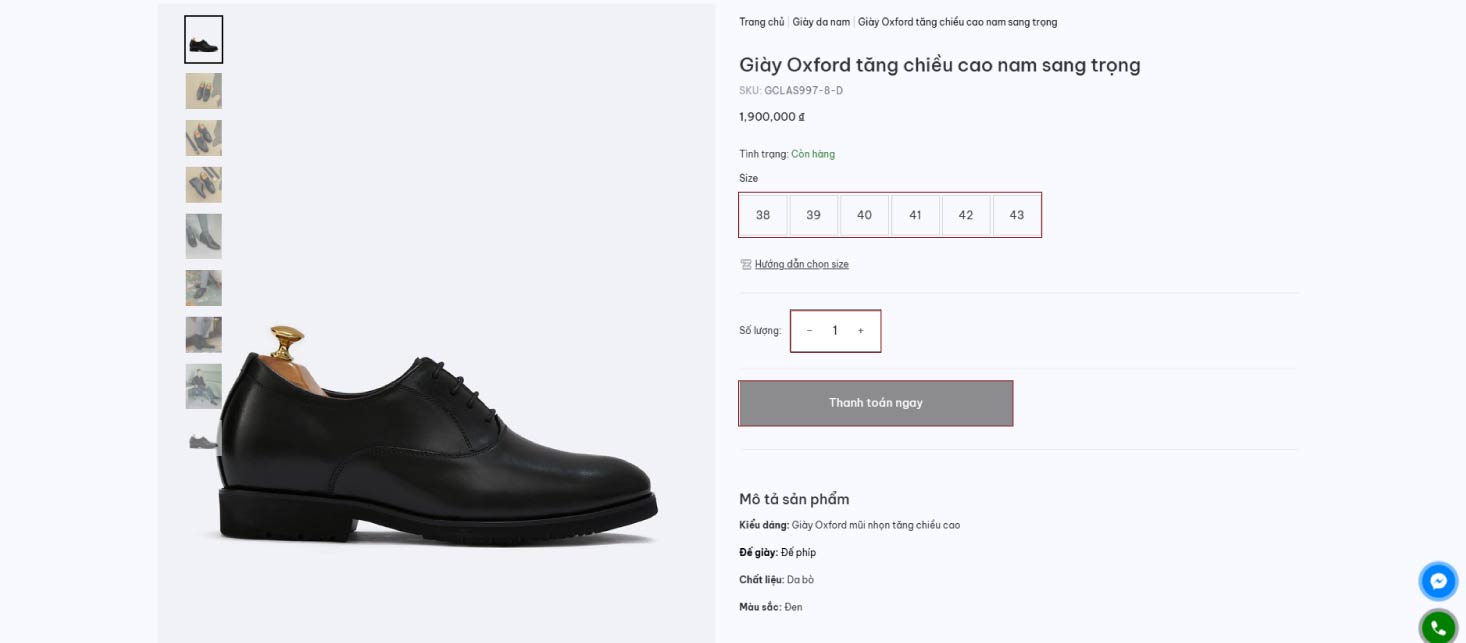The image size is (1466, 643).
Task: Click the plus quantity button
Action: pyautogui.click(x=860, y=331)
